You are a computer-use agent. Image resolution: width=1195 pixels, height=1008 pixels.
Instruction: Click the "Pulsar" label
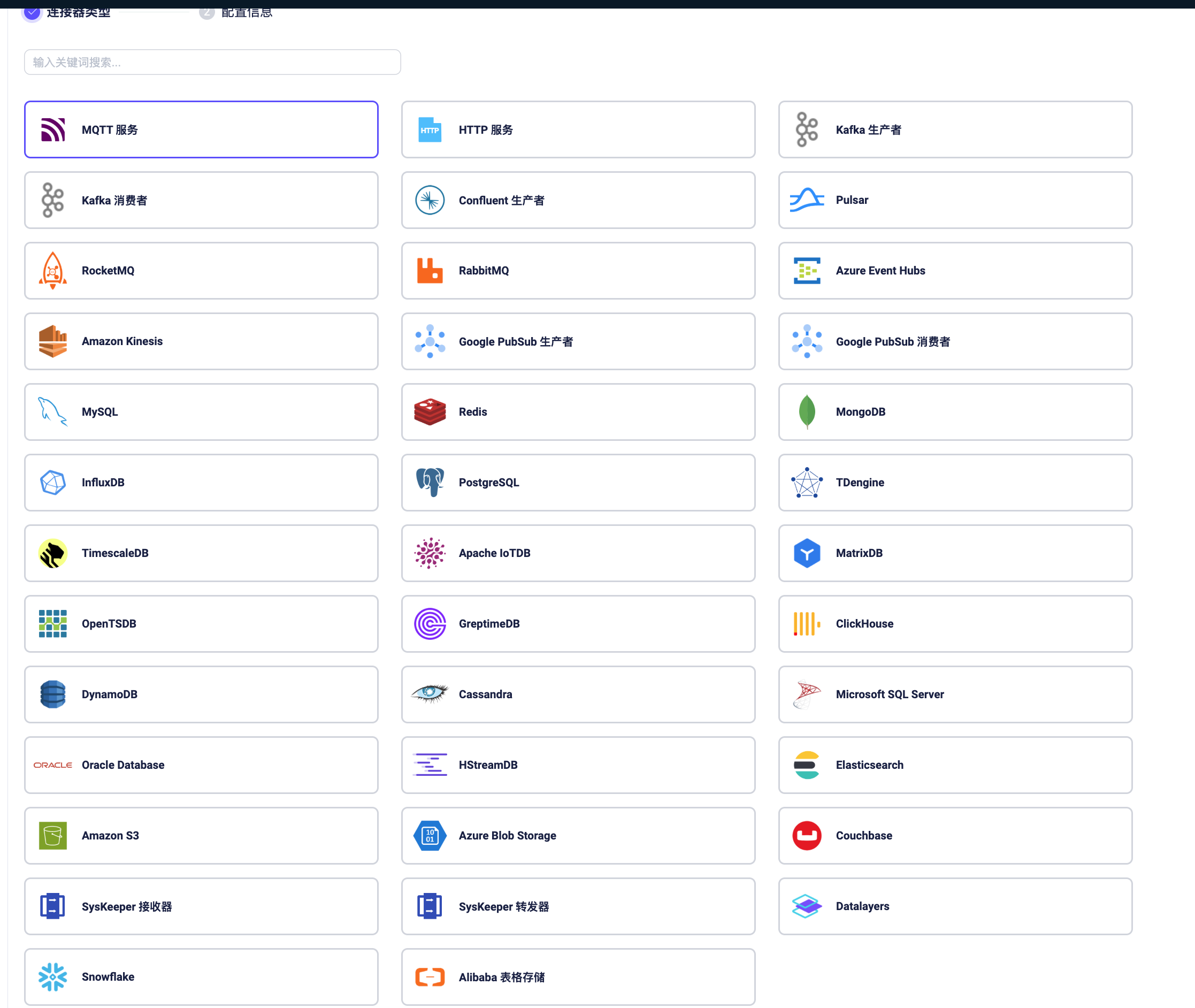(x=852, y=200)
